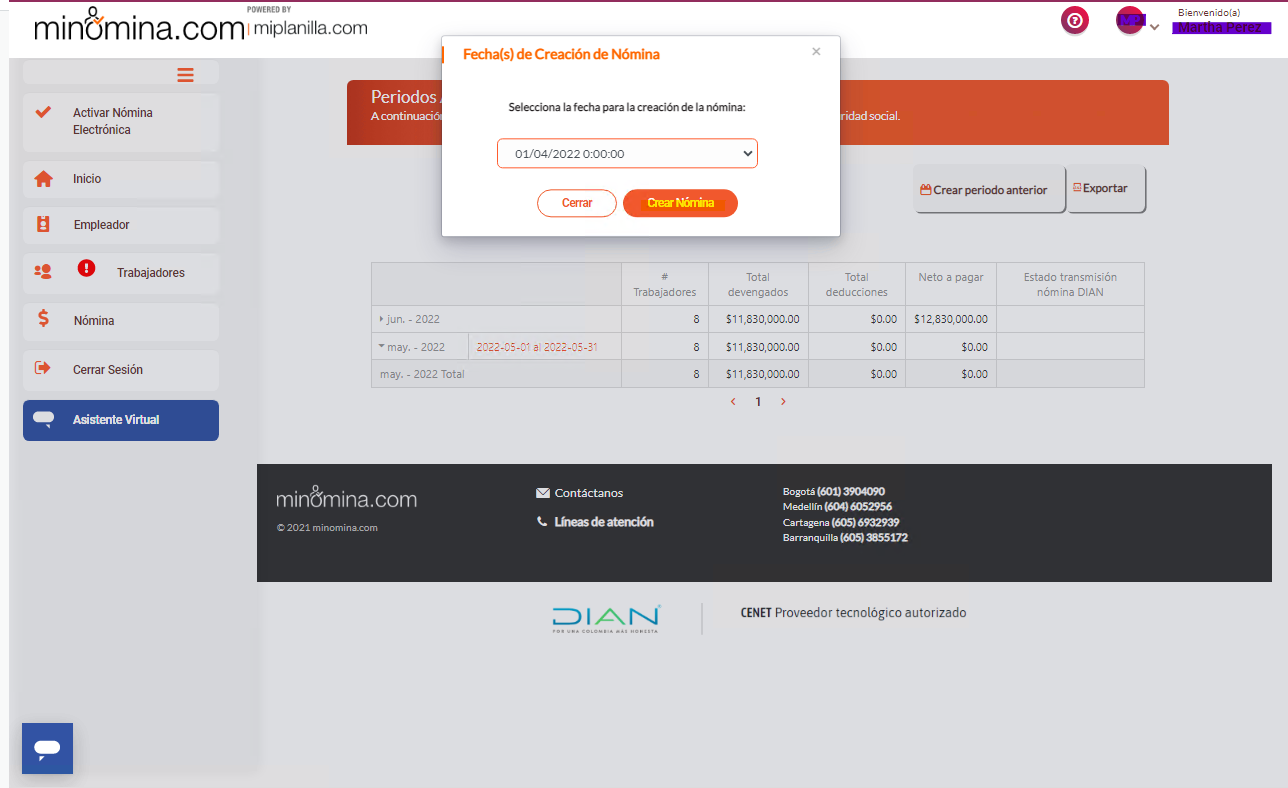
Task: Click the Bogotá (601) 3904090 phone number
Action: (x=834, y=491)
